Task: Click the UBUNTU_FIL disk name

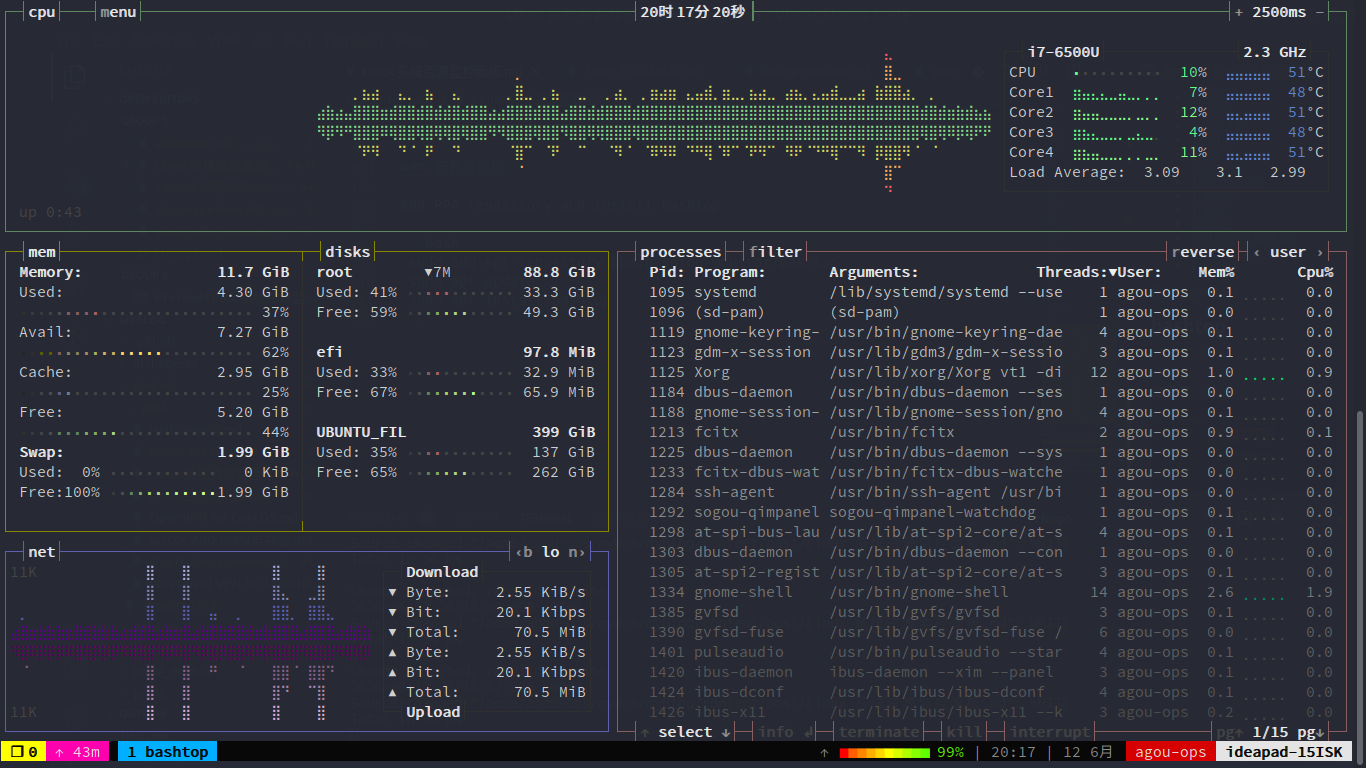Action: point(361,432)
